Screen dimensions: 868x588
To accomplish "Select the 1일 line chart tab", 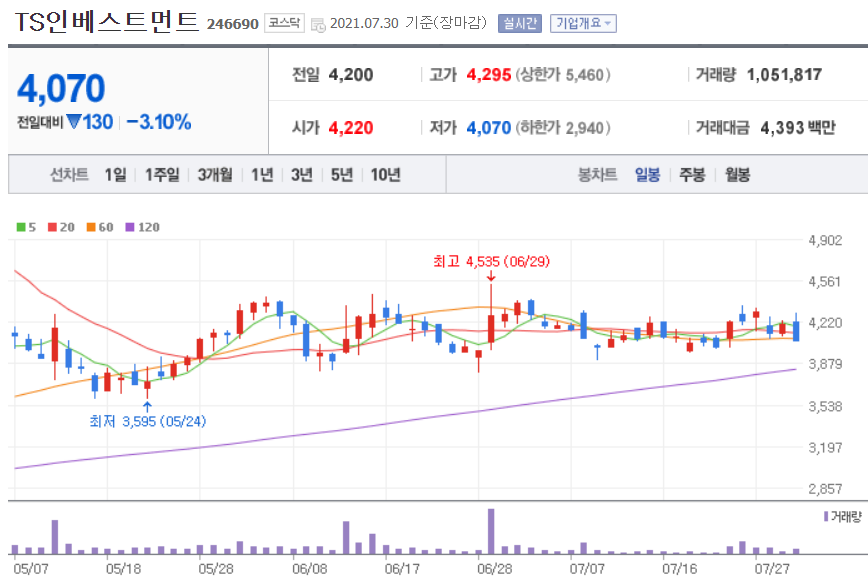I will tap(115, 175).
